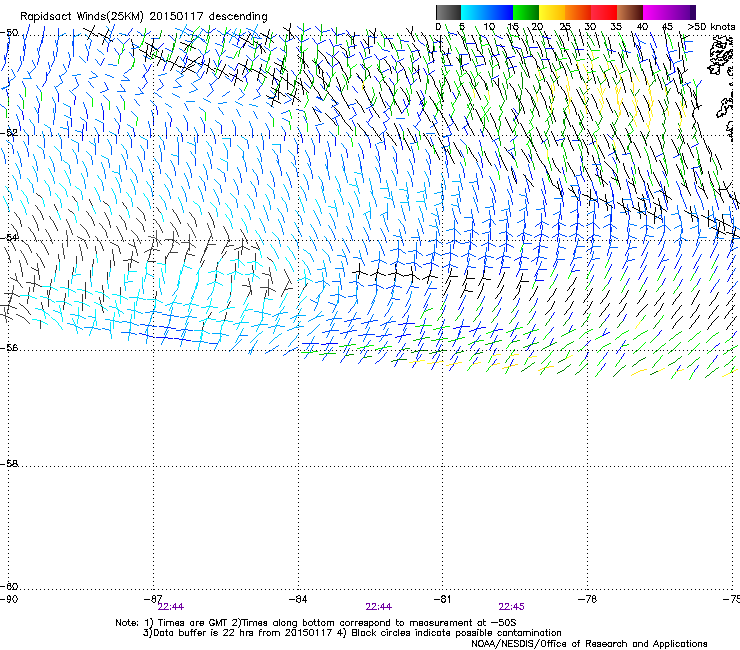
Task: Click the 22:44 timestamp between -84 and -81
Action: (378, 607)
